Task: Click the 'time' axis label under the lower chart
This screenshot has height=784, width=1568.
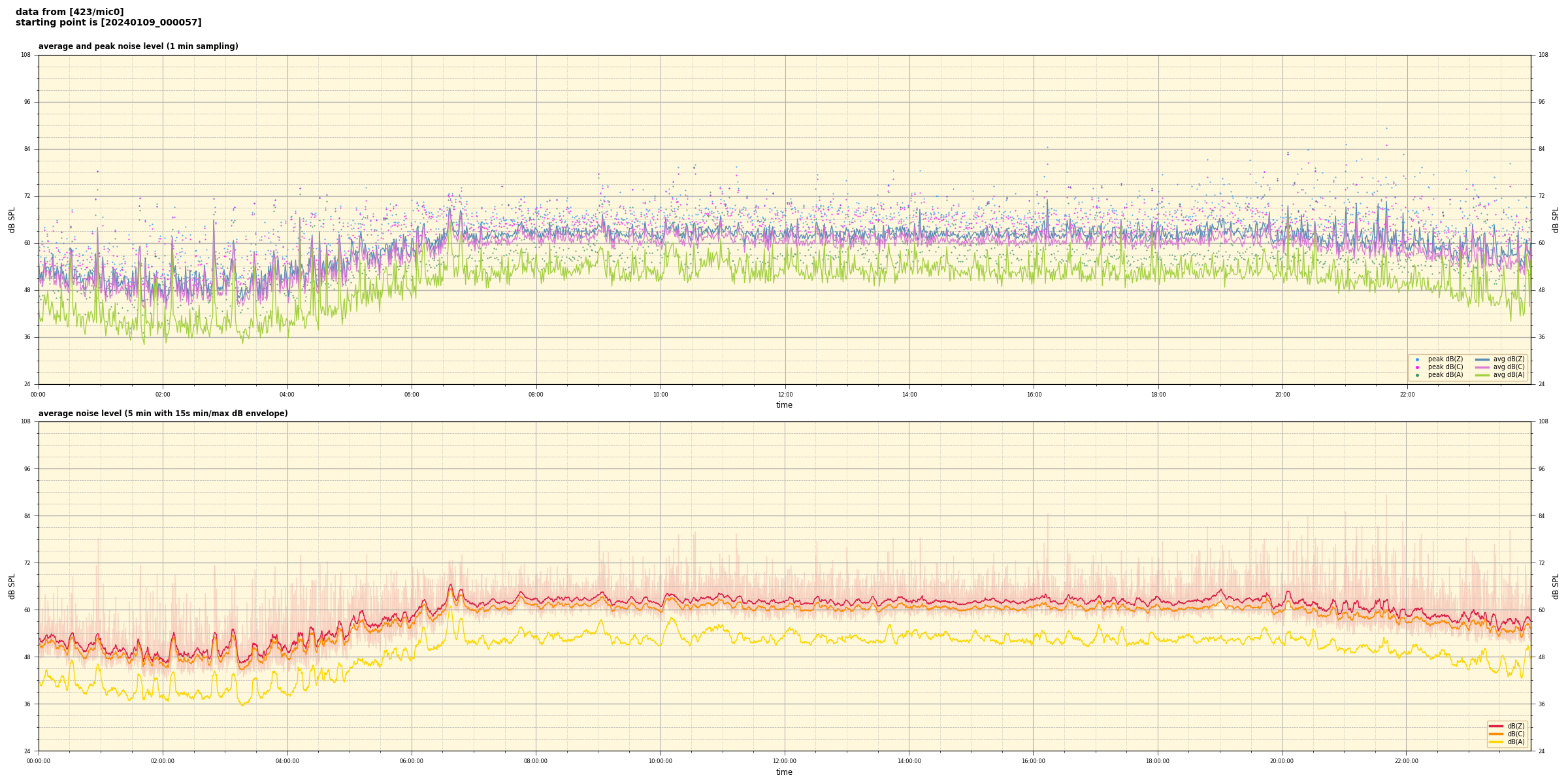Action: click(784, 772)
